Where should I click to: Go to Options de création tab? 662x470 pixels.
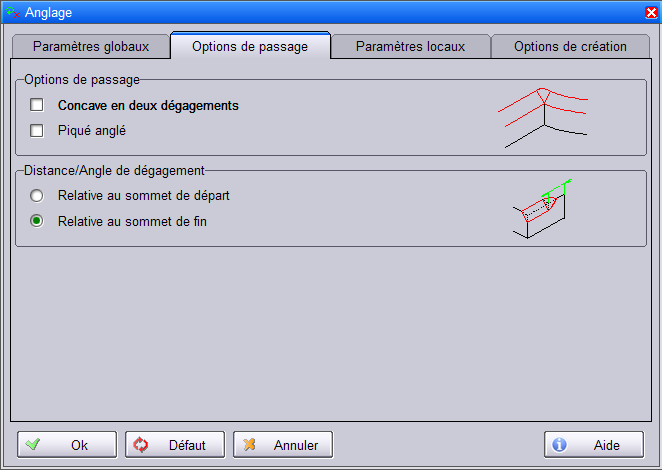tap(570, 46)
